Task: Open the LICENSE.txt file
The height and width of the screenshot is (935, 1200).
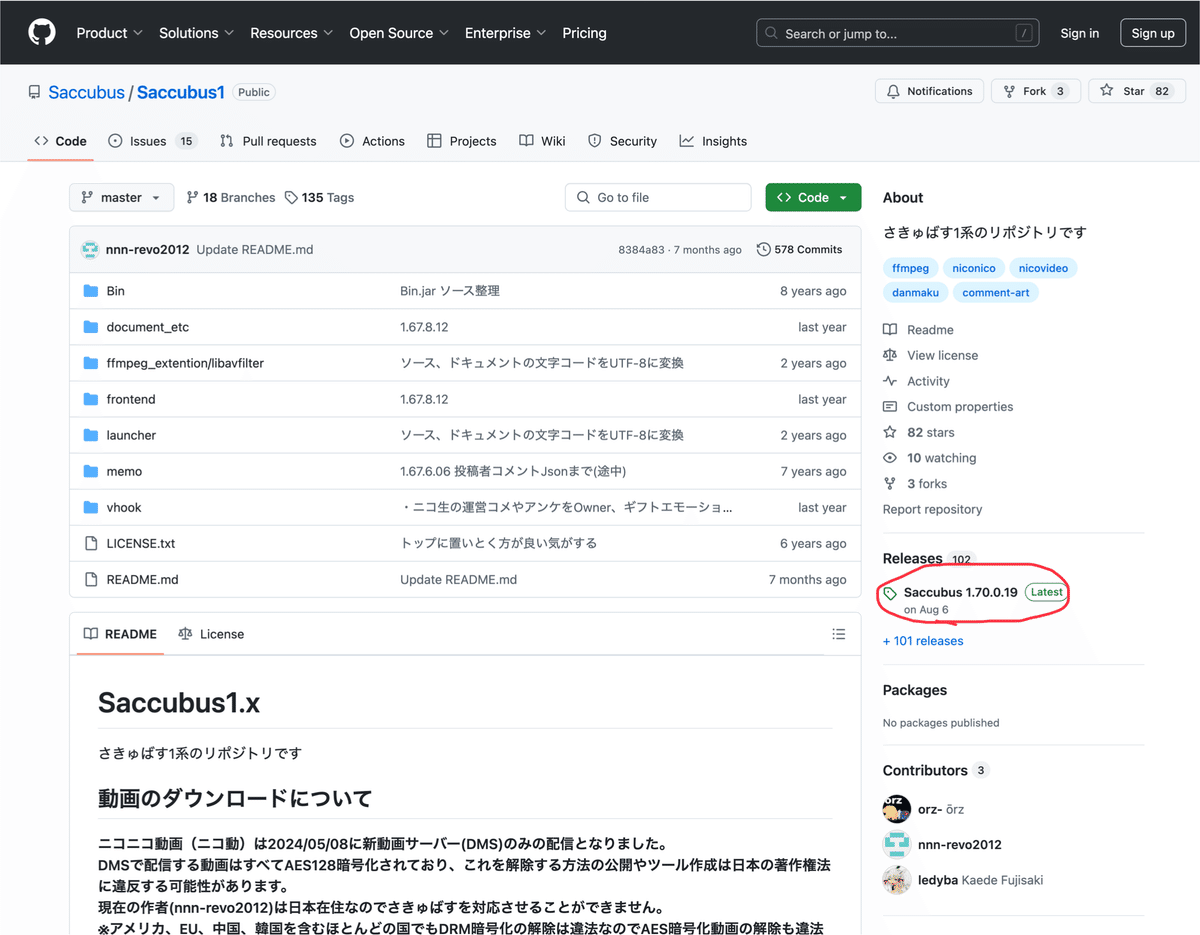Action: pos(141,543)
